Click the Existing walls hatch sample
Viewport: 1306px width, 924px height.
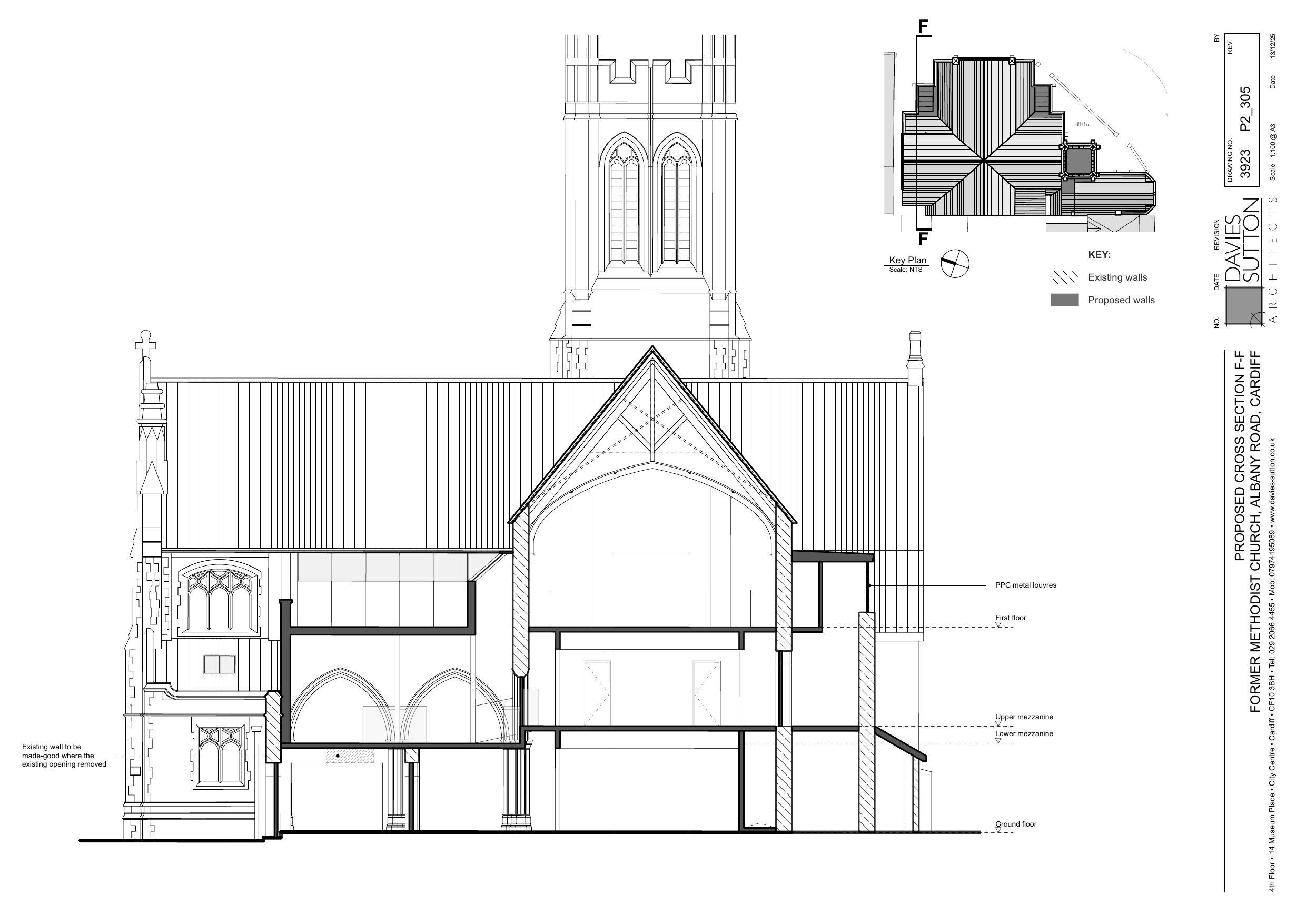click(1064, 277)
